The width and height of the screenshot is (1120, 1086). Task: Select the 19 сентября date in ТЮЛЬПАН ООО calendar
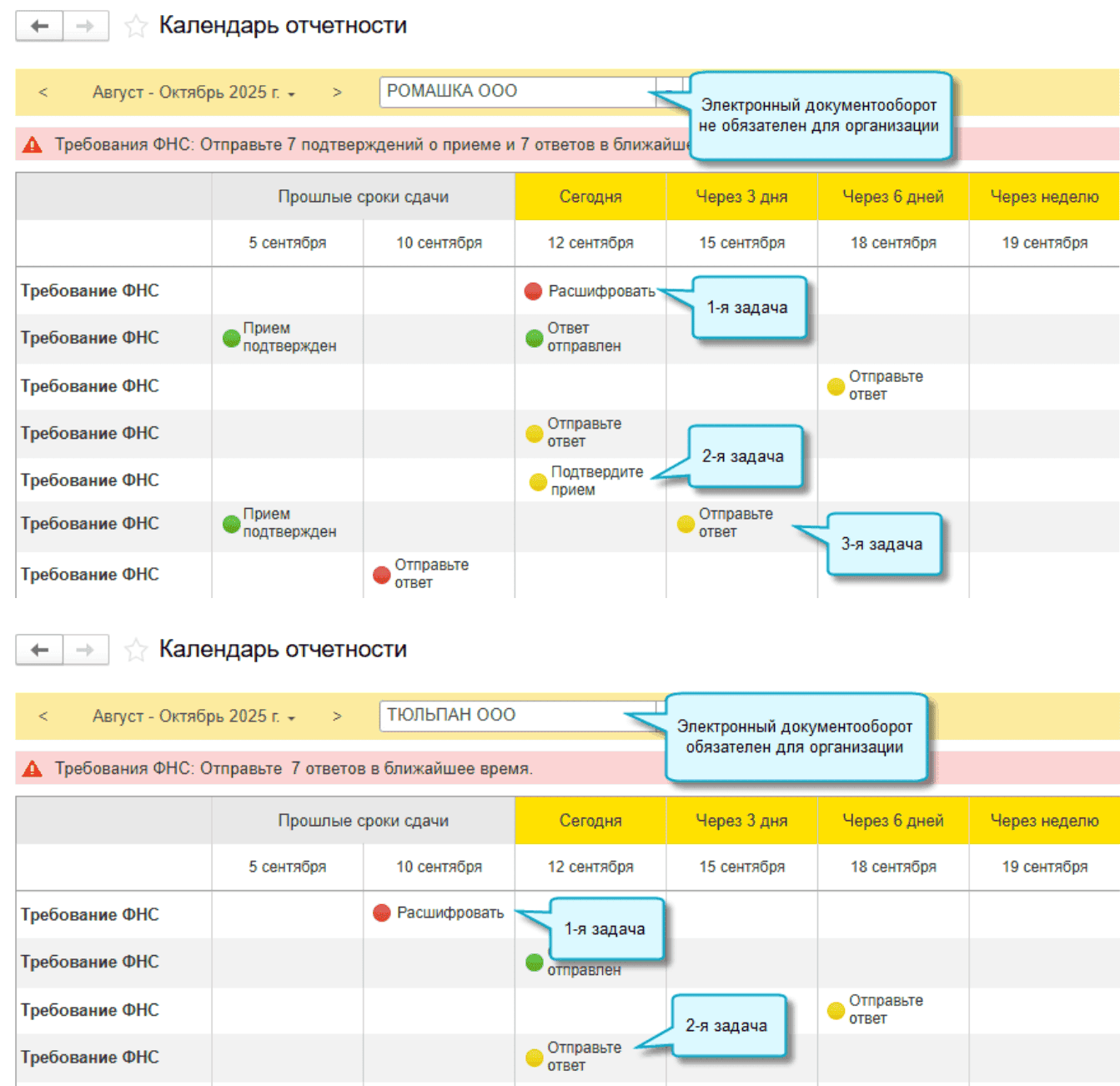(1045, 867)
